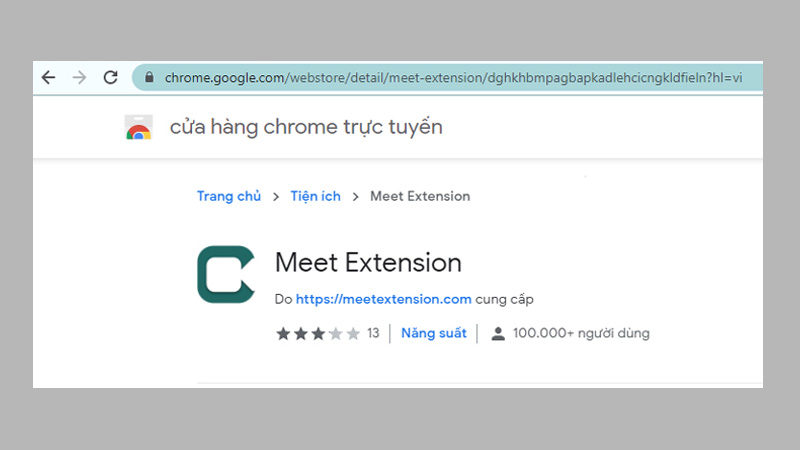Click the rating count 13
This screenshot has height=450, width=800.
coord(373,333)
